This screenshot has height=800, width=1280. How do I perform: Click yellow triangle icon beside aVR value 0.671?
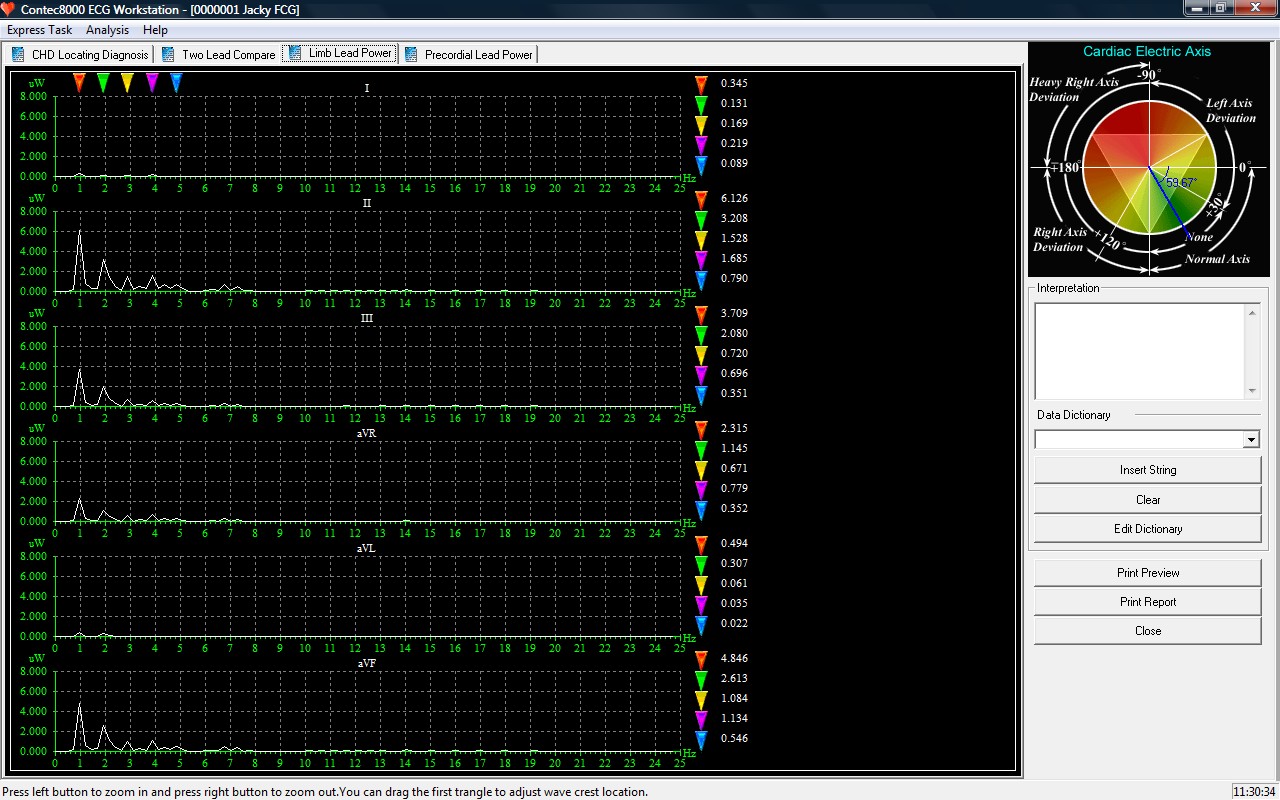(x=701, y=469)
